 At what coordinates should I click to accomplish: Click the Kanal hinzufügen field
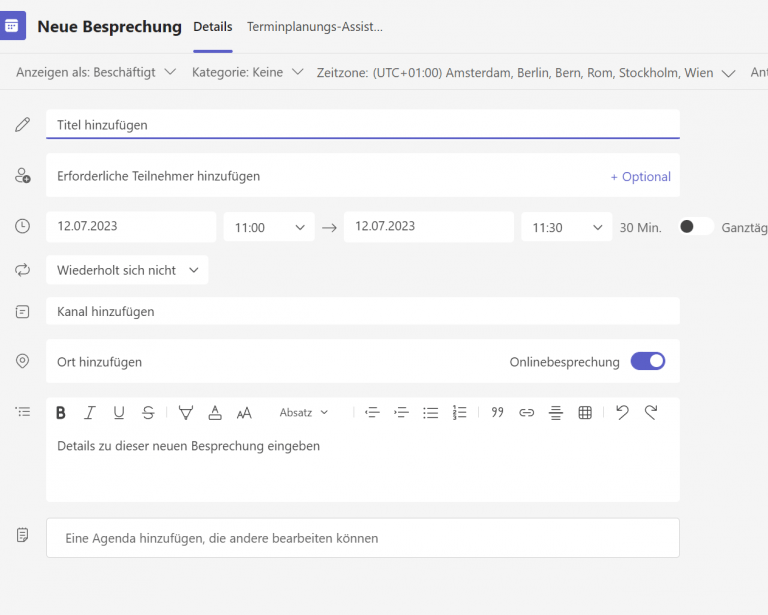363,311
